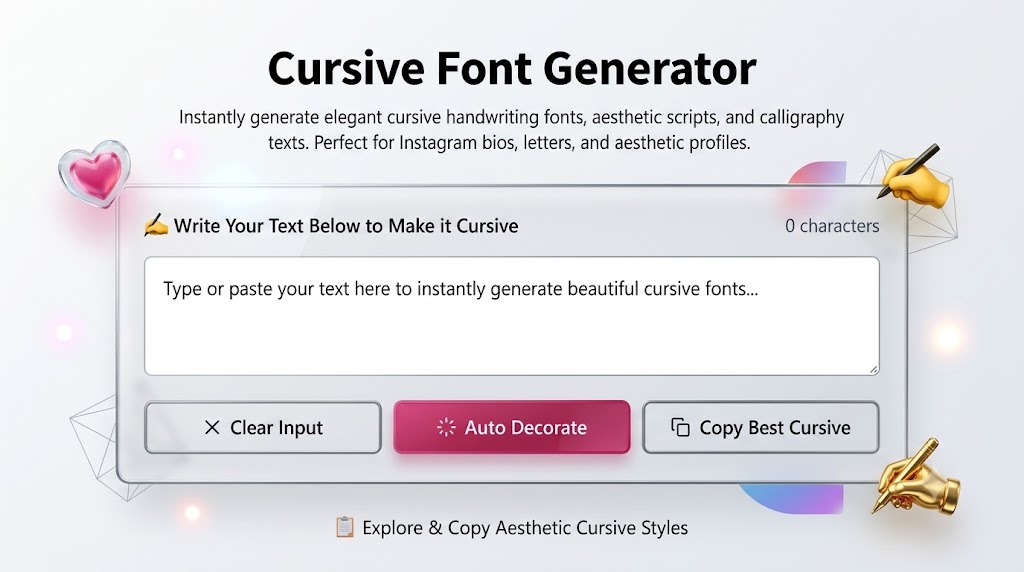Click the textarea resize handle corner
Image resolution: width=1024 pixels, height=572 pixels.
click(873, 370)
